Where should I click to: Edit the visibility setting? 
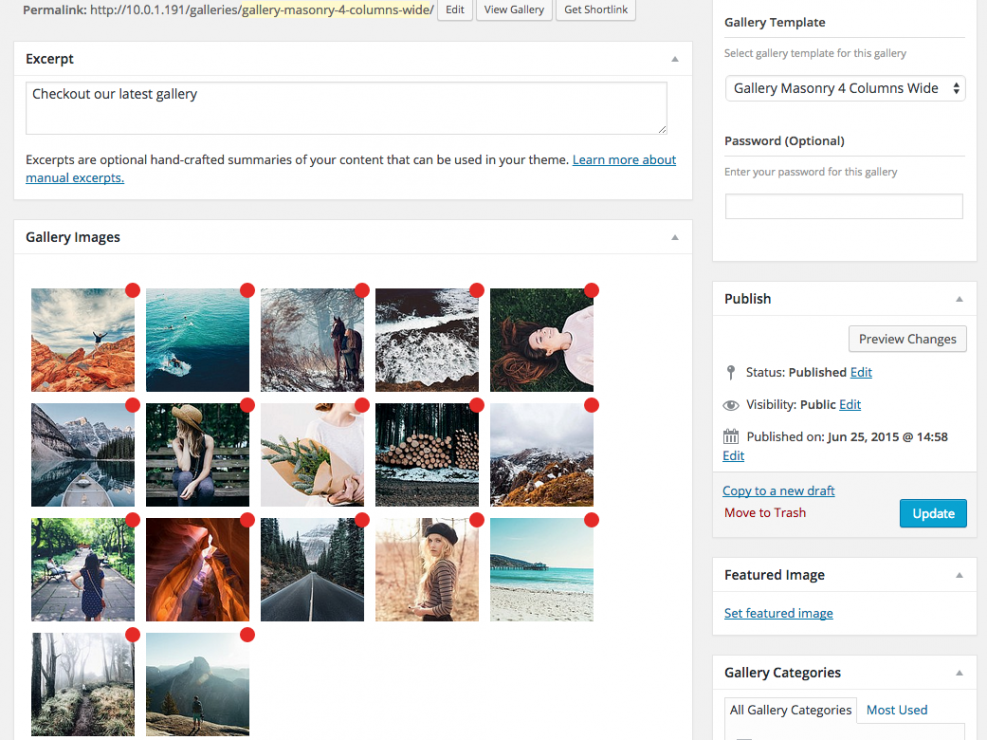tap(850, 405)
